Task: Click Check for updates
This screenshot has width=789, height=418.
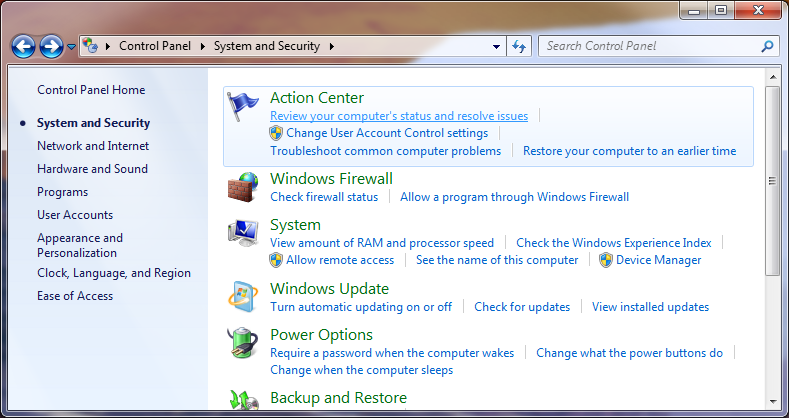Action: tap(522, 307)
